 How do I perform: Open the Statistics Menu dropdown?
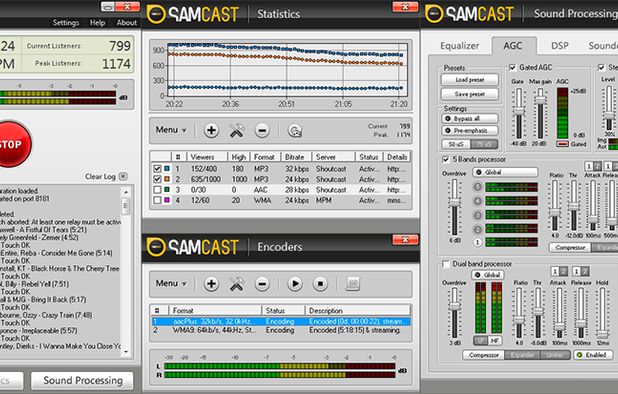pos(171,130)
